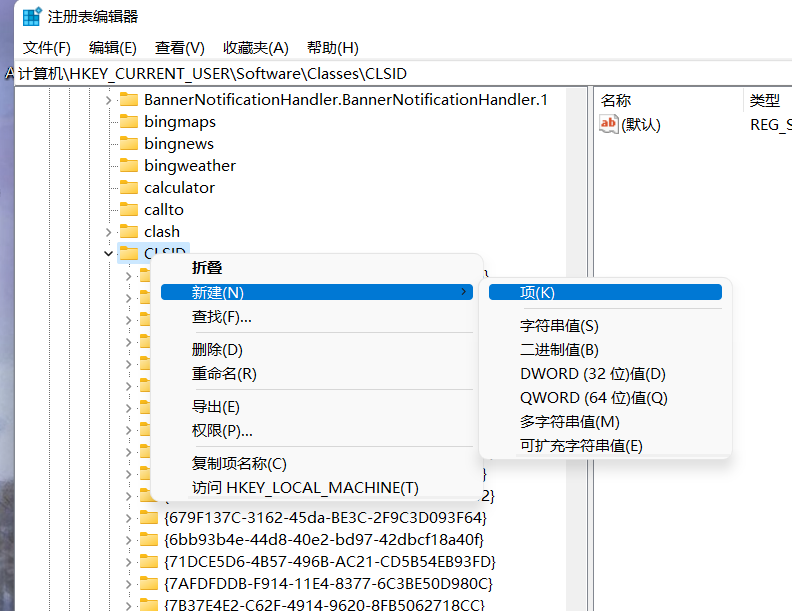Click the bingweather folder icon

click(x=129, y=166)
